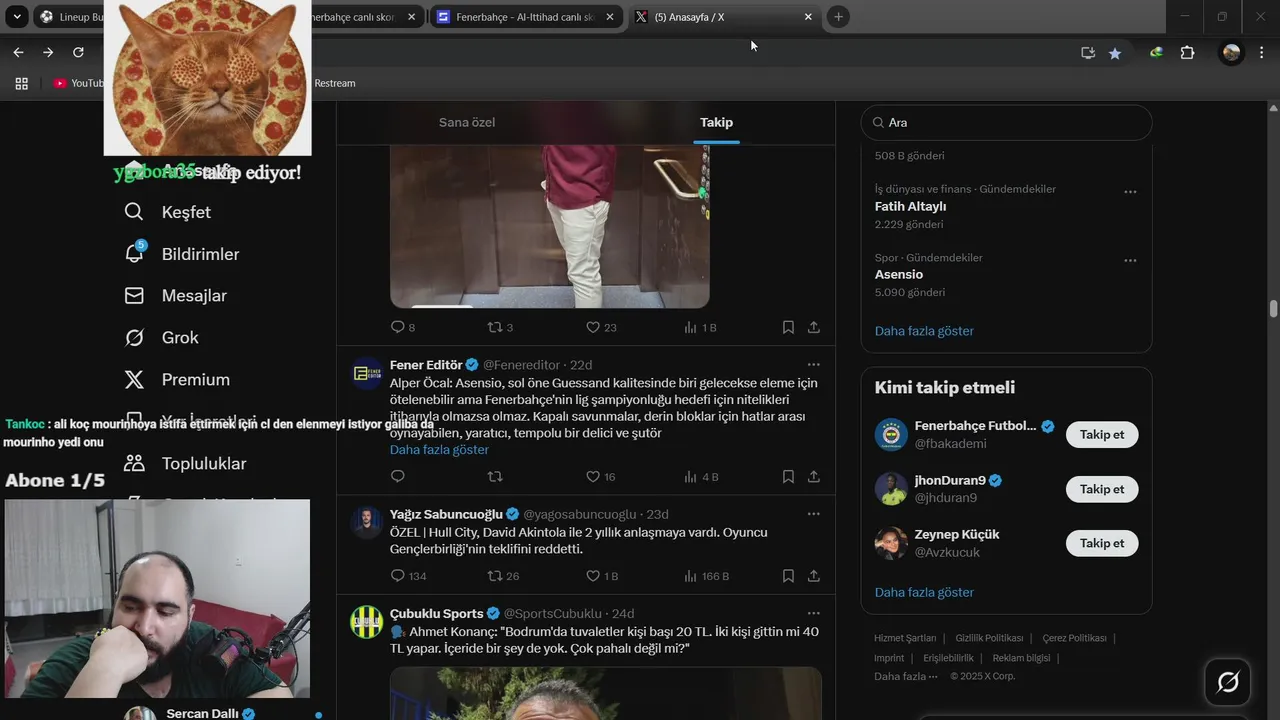Open the Asensio trending topic
The image size is (1280, 720).
tap(1006, 275)
